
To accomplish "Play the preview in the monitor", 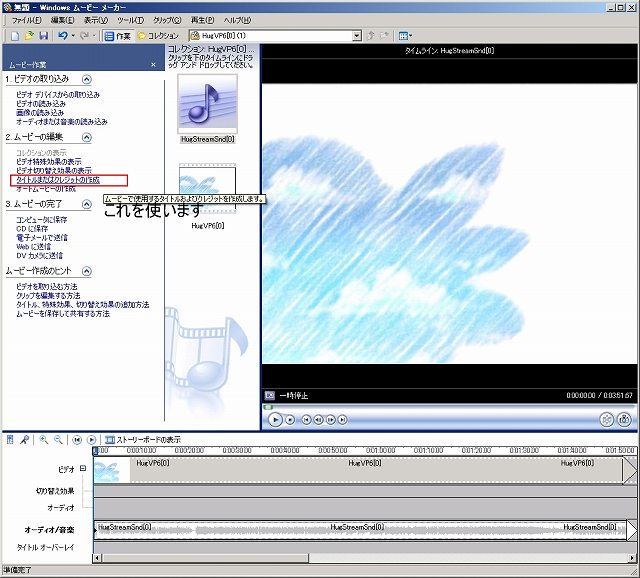I will click(x=275, y=419).
